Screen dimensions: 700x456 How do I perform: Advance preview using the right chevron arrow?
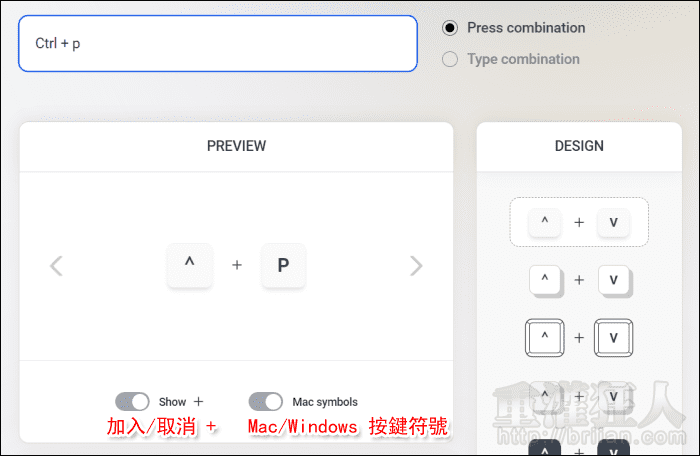416,265
